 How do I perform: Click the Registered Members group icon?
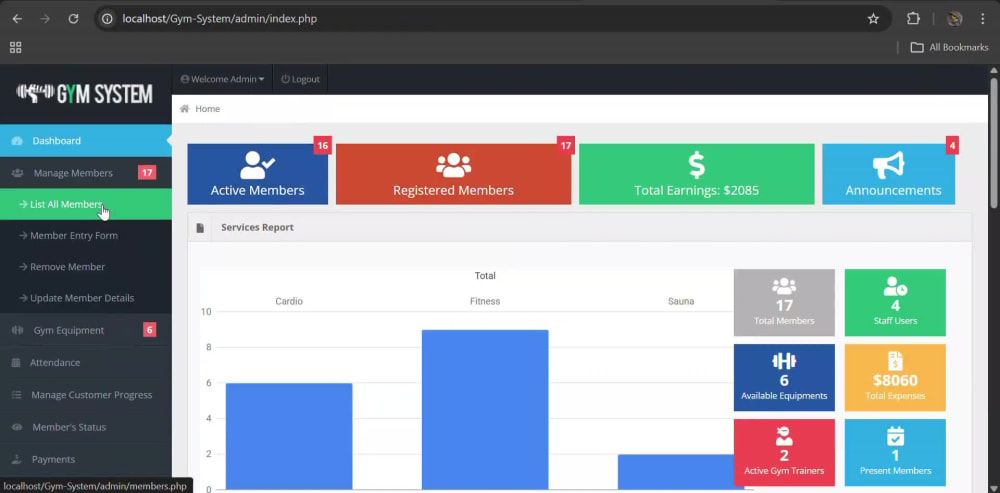click(x=453, y=165)
